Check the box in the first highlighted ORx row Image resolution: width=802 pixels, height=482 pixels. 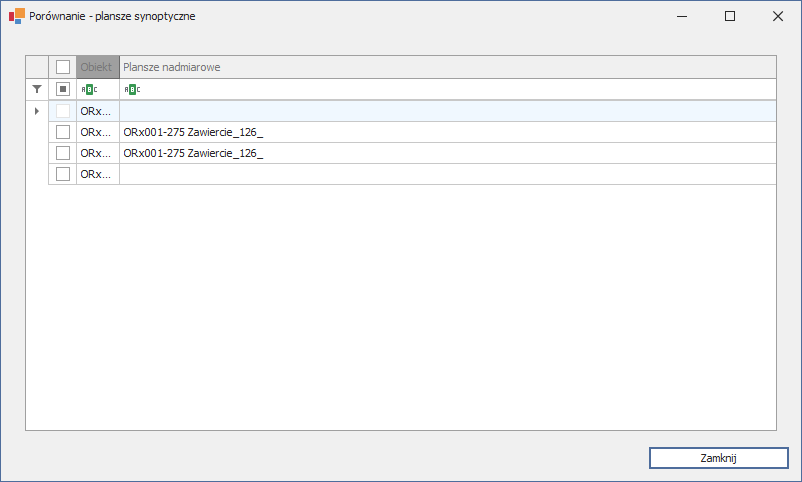63,111
